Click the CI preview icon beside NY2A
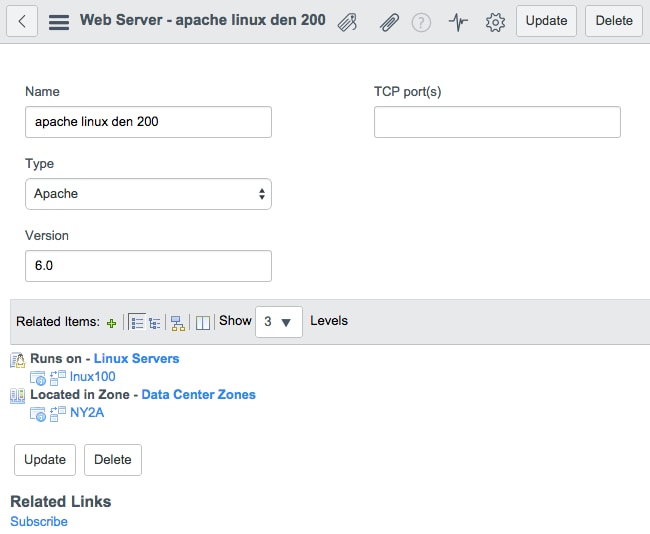The width and height of the screenshot is (650, 534). tap(38, 414)
